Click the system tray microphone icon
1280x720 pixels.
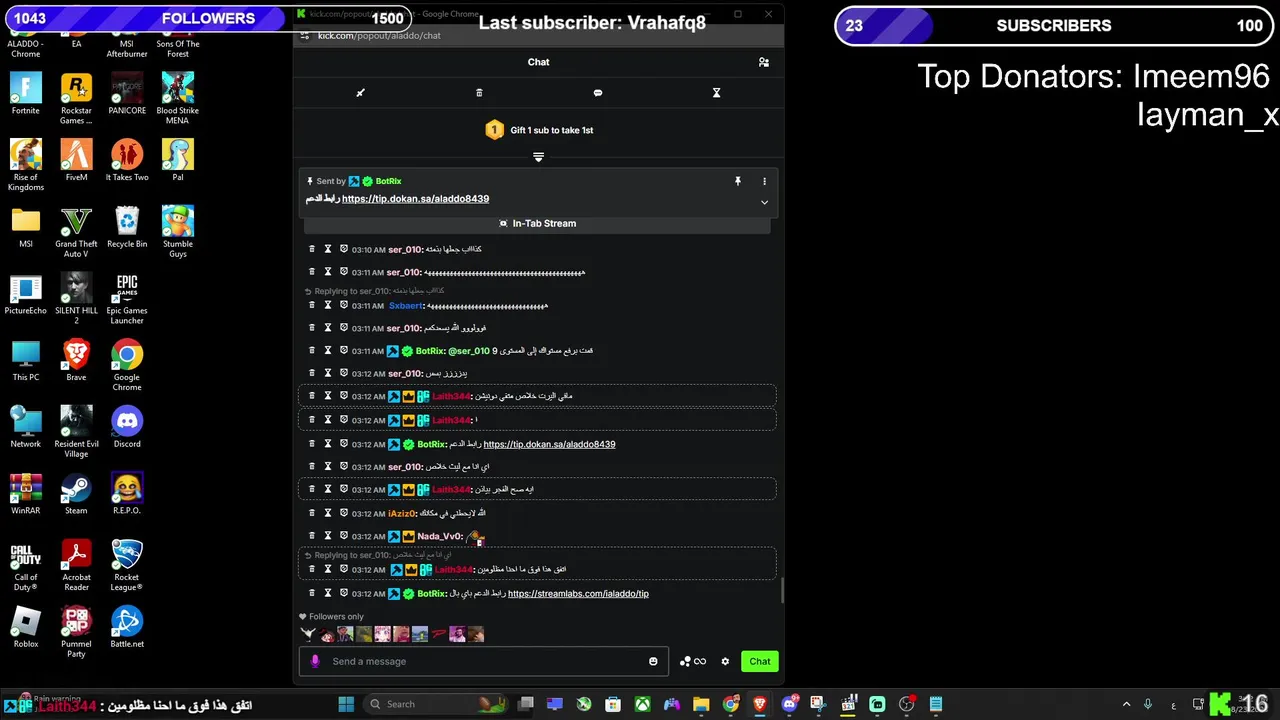[1148, 704]
